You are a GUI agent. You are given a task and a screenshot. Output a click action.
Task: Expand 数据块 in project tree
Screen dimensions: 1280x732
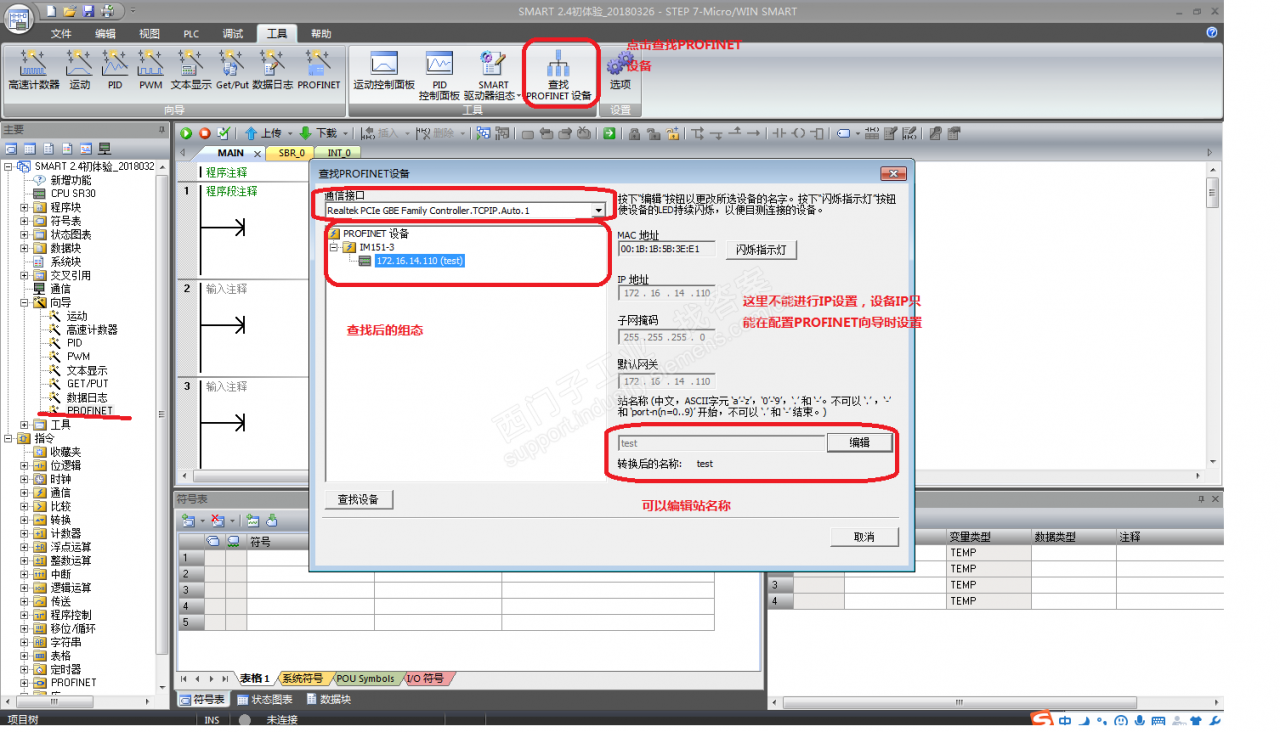[25, 248]
